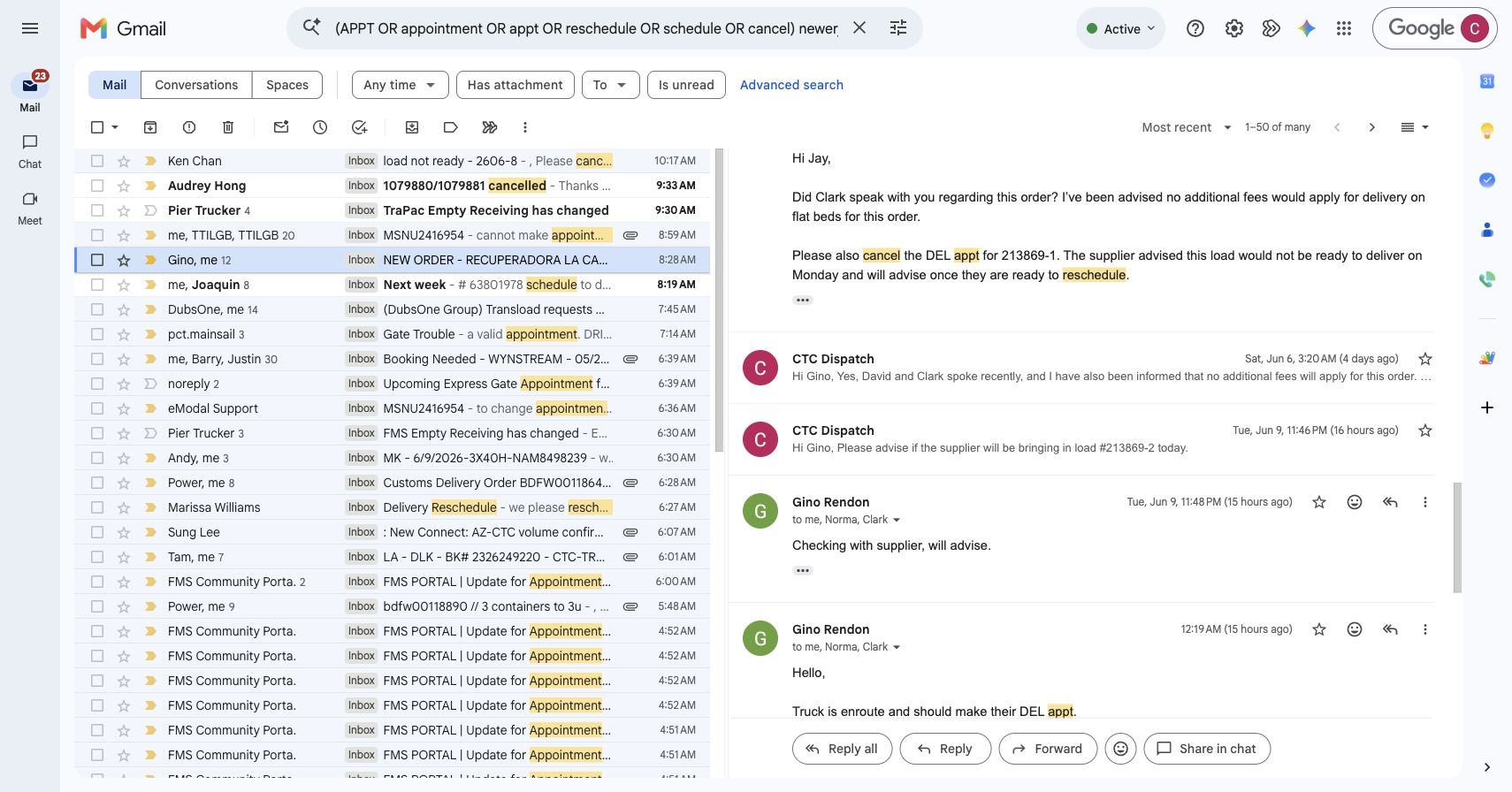Add emoji reaction to 12:19 AM message
The height and width of the screenshot is (792, 1512).
[x=1354, y=629]
